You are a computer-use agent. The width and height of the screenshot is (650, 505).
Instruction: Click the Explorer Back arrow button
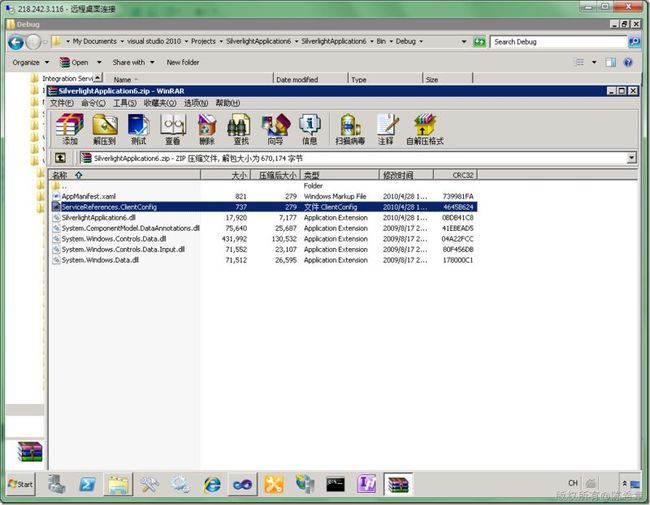click(x=16, y=42)
